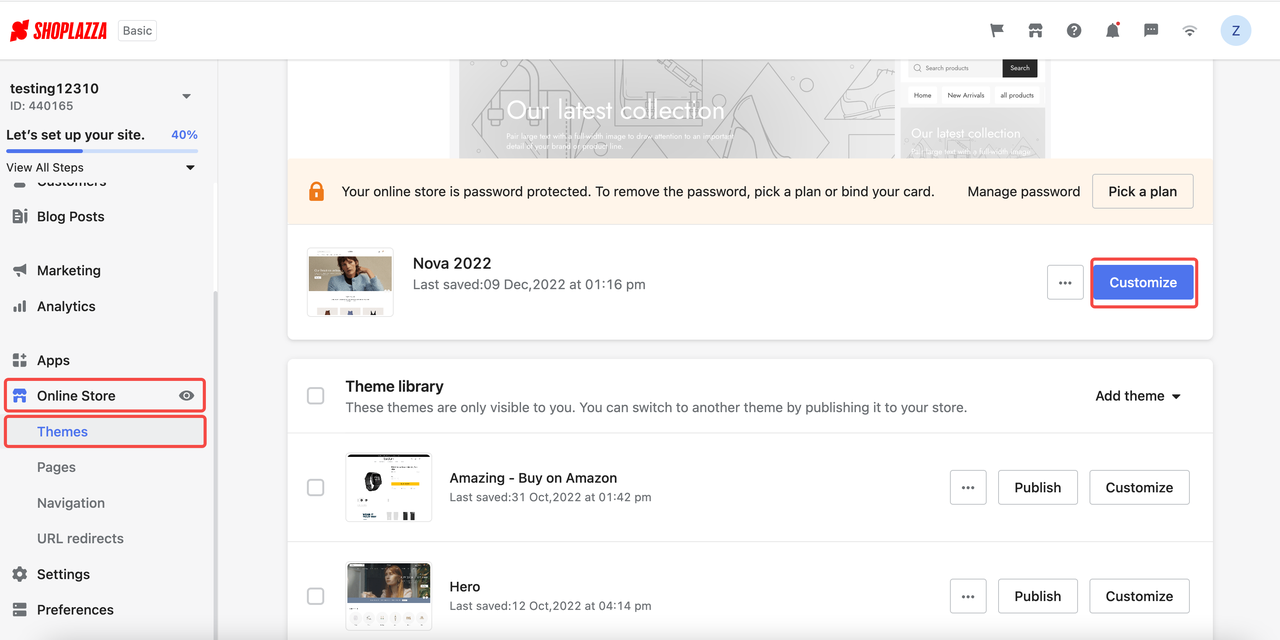Expand the testing12310 store switcher
1280x640 pixels.
(x=186, y=97)
